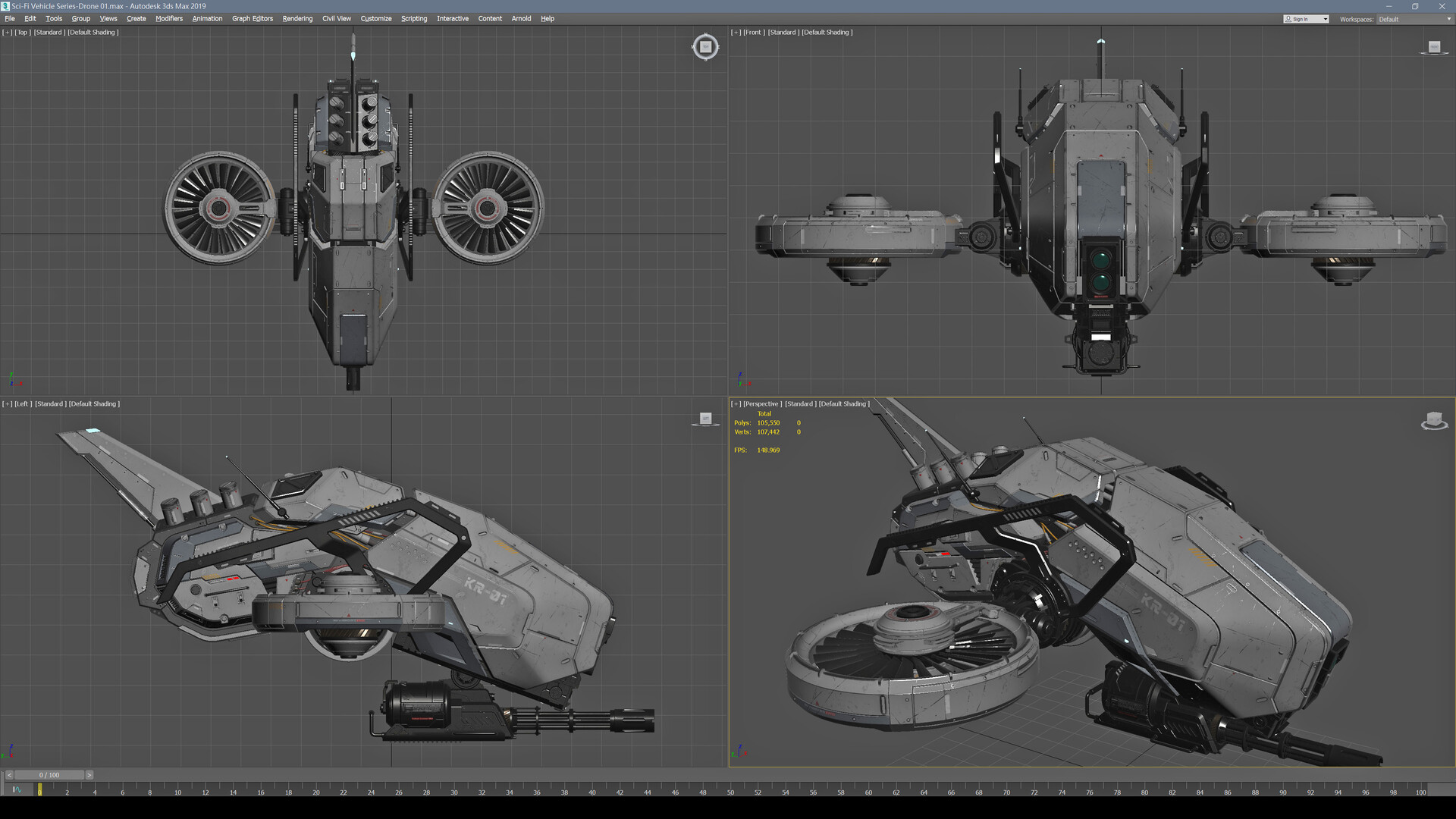The height and width of the screenshot is (819, 1456).
Task: Open the [+] viewport menu in Top view
Action: (7, 32)
